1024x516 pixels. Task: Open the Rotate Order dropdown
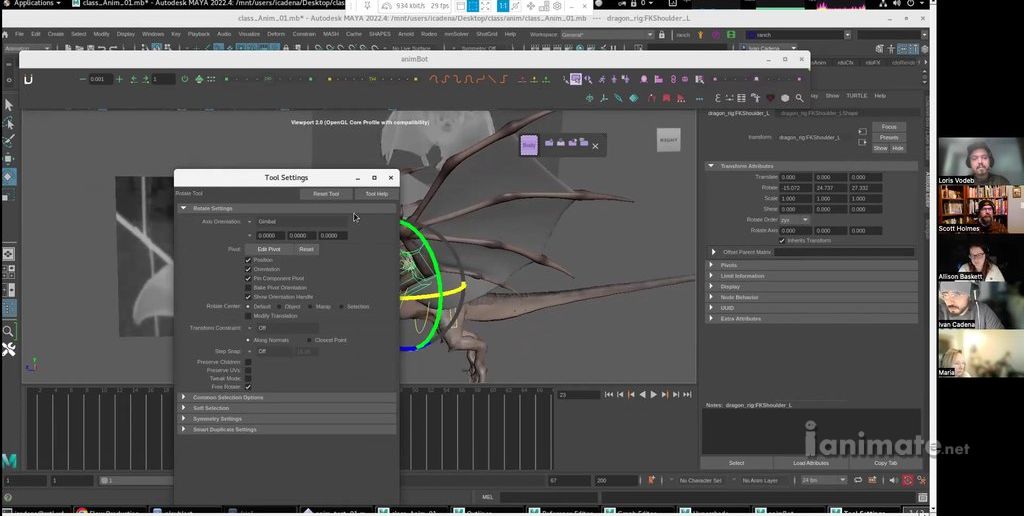(794, 220)
